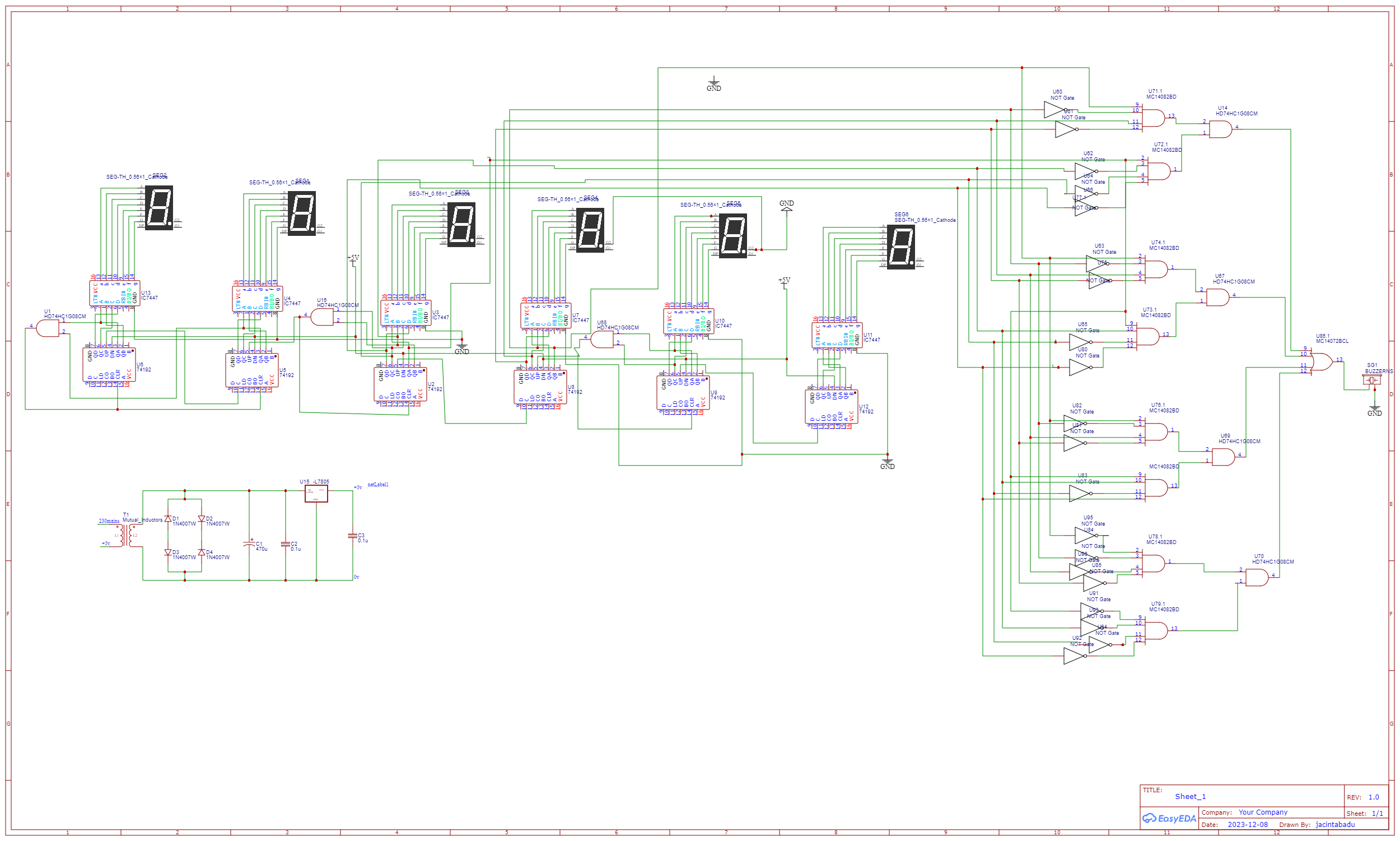Click capacitor C2 0.1u symbol
1400x841 pixels.
(x=286, y=544)
